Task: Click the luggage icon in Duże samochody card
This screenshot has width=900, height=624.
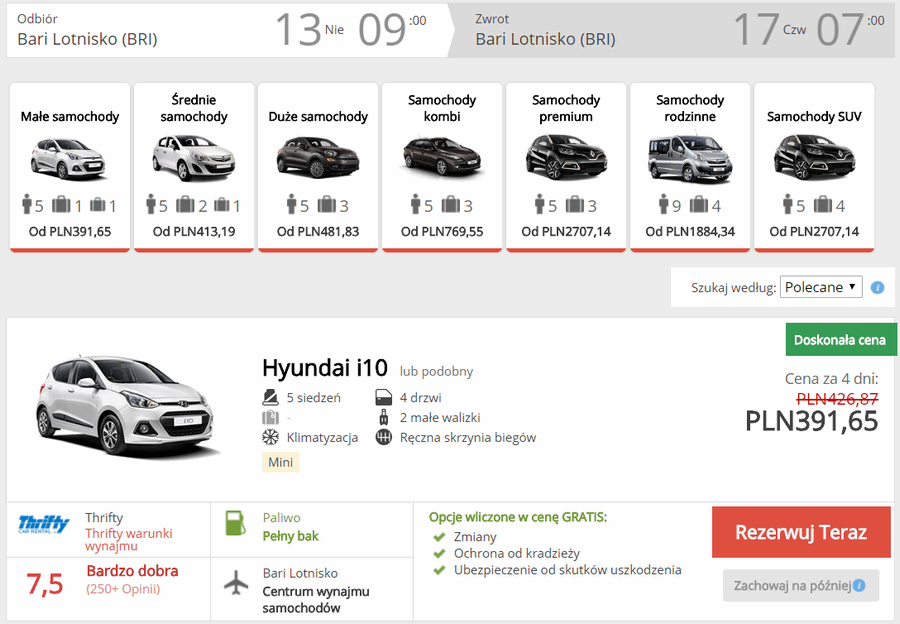Action: pyautogui.click(x=327, y=204)
